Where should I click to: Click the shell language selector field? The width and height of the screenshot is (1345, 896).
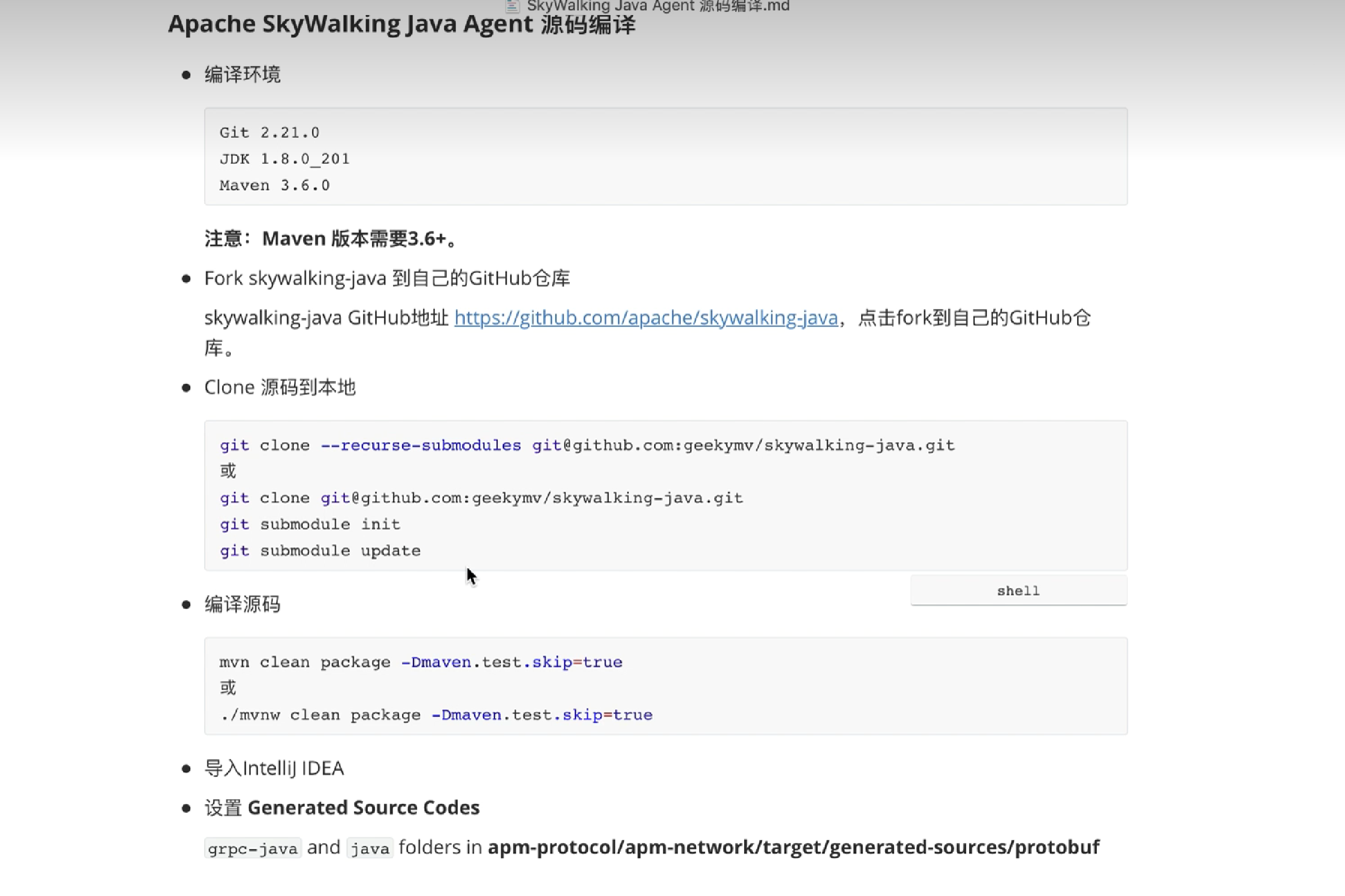1018,590
